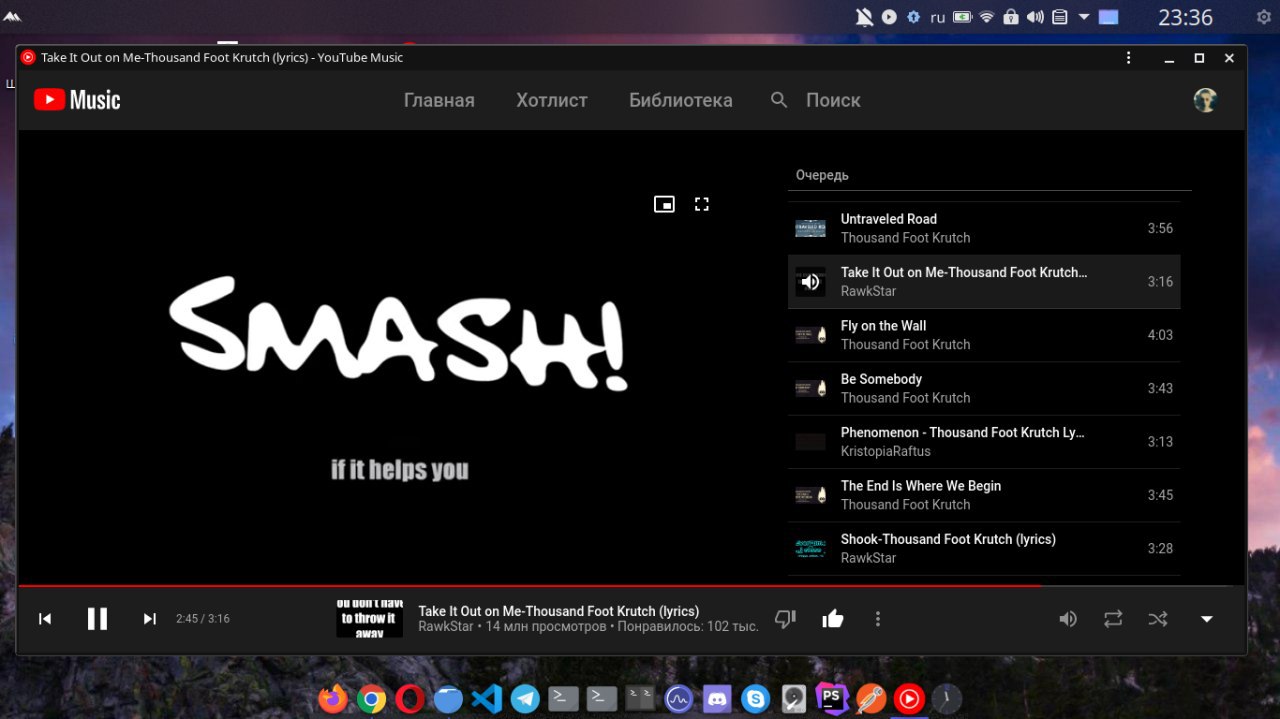Image resolution: width=1280 pixels, height=719 pixels.
Task: Click the lock tray icon
Action: coord(1011,17)
